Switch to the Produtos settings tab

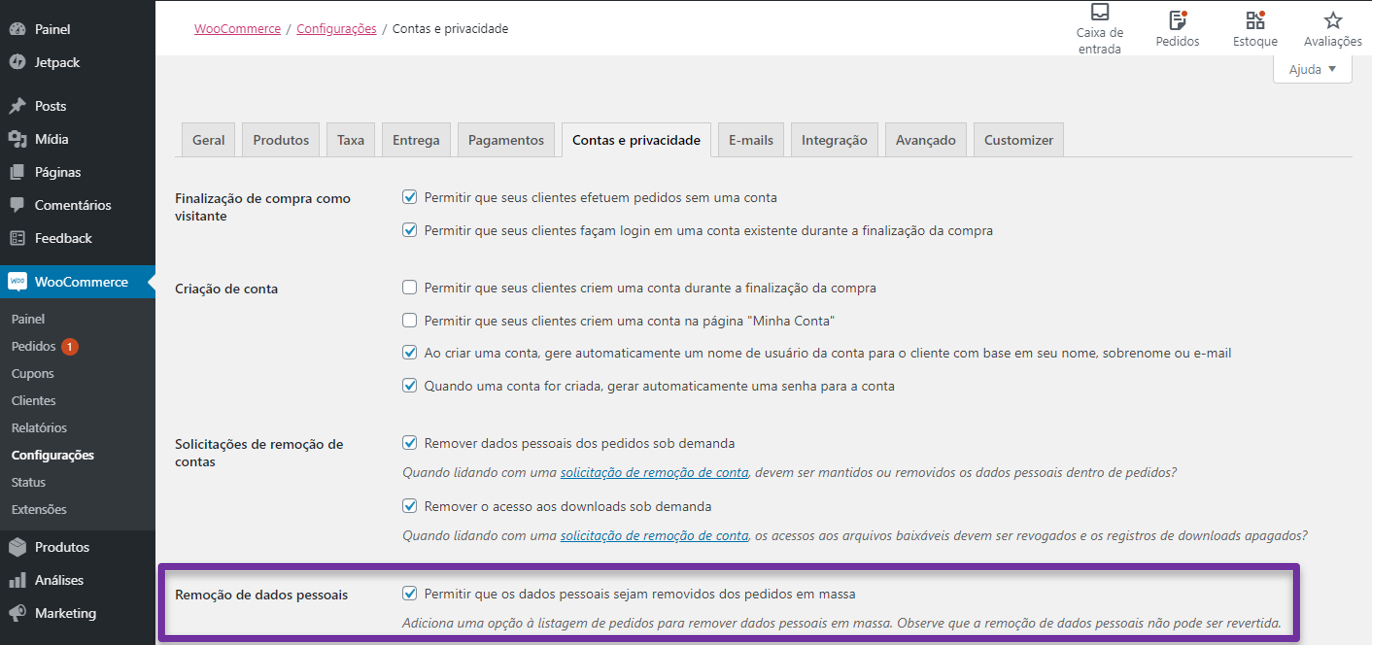(281, 140)
